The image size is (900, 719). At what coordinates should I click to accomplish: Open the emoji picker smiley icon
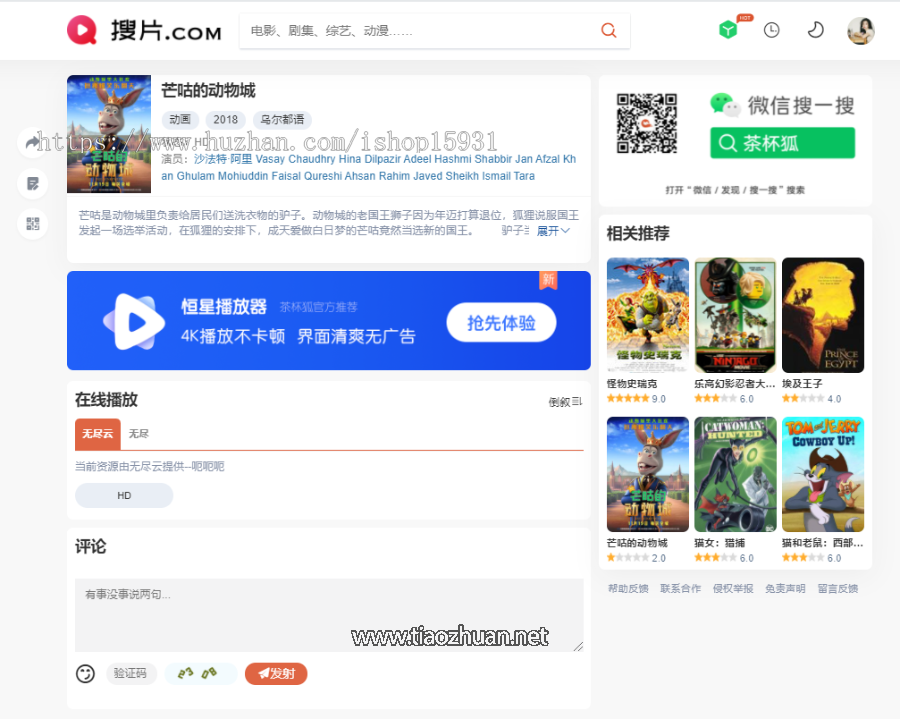coord(85,674)
